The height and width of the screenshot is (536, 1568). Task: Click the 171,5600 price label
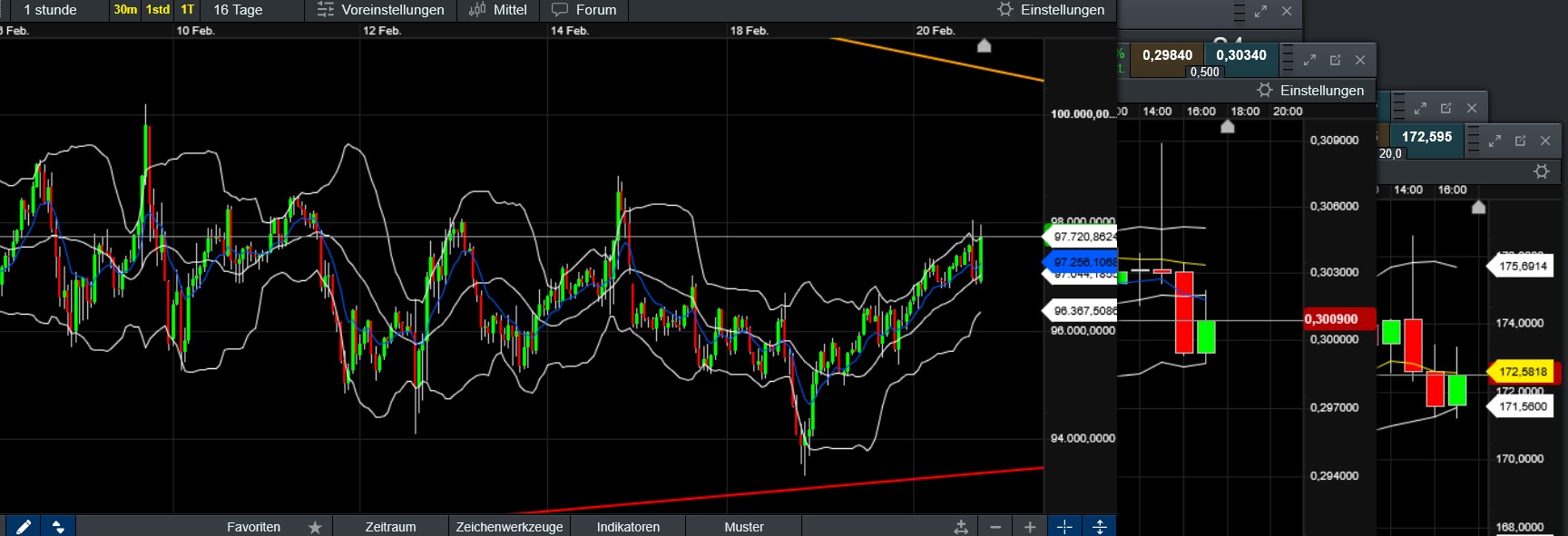point(1522,406)
